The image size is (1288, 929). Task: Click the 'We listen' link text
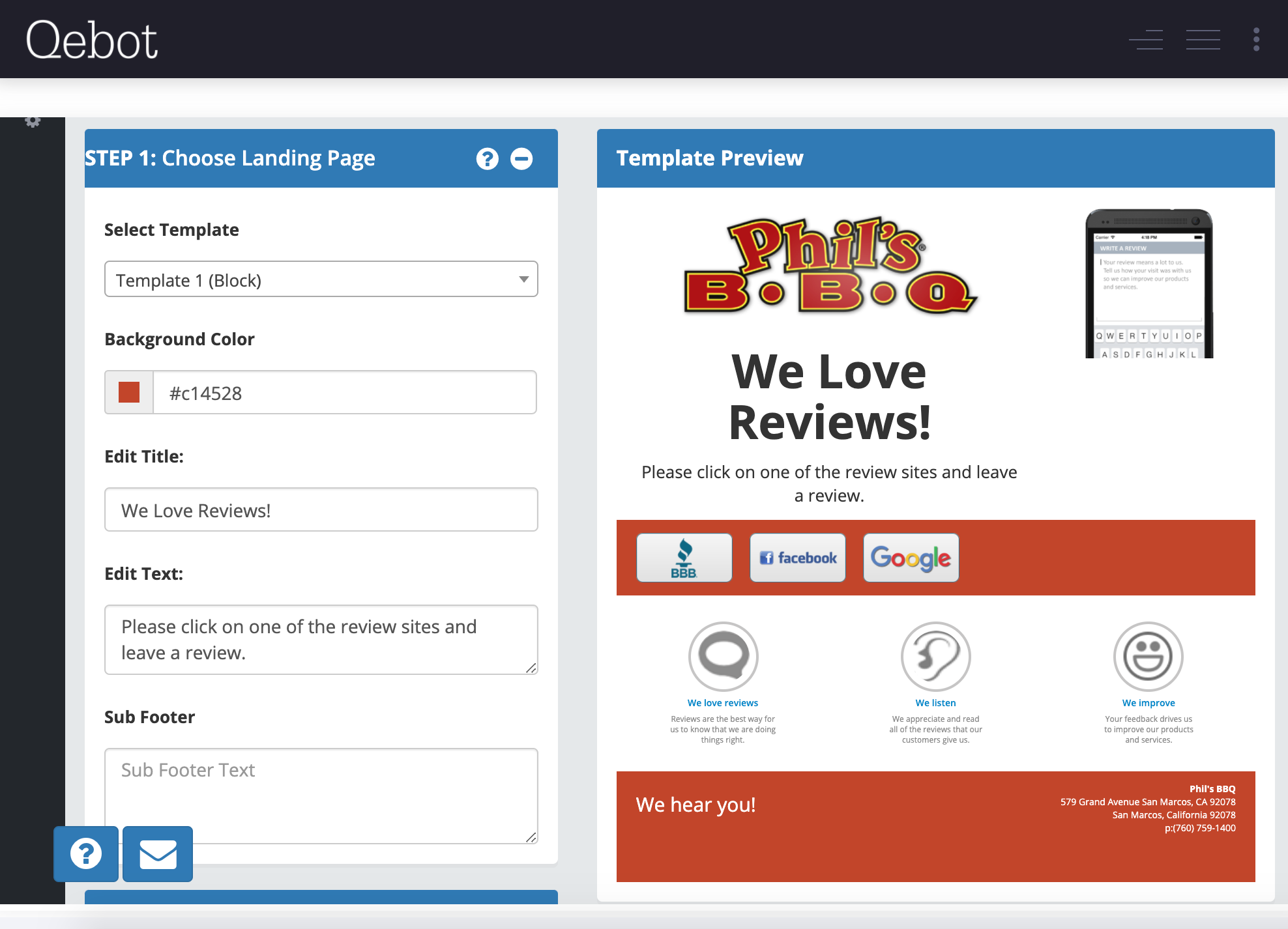(935, 703)
